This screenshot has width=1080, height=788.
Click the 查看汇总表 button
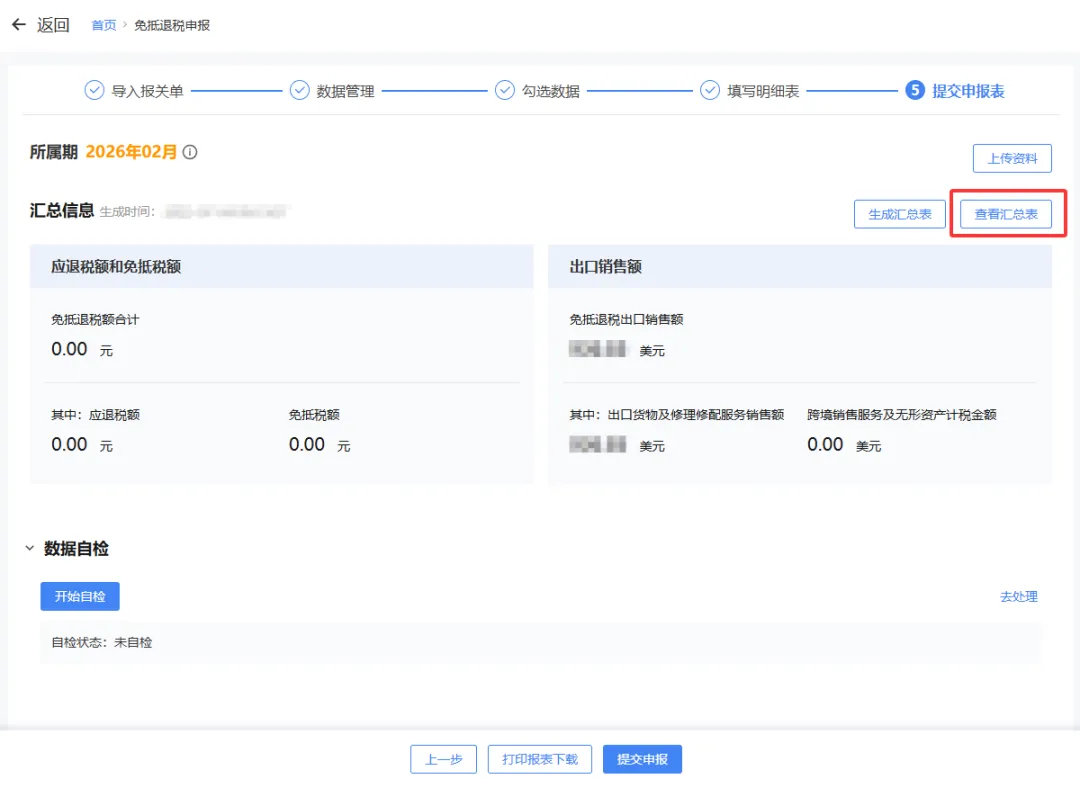click(1005, 213)
